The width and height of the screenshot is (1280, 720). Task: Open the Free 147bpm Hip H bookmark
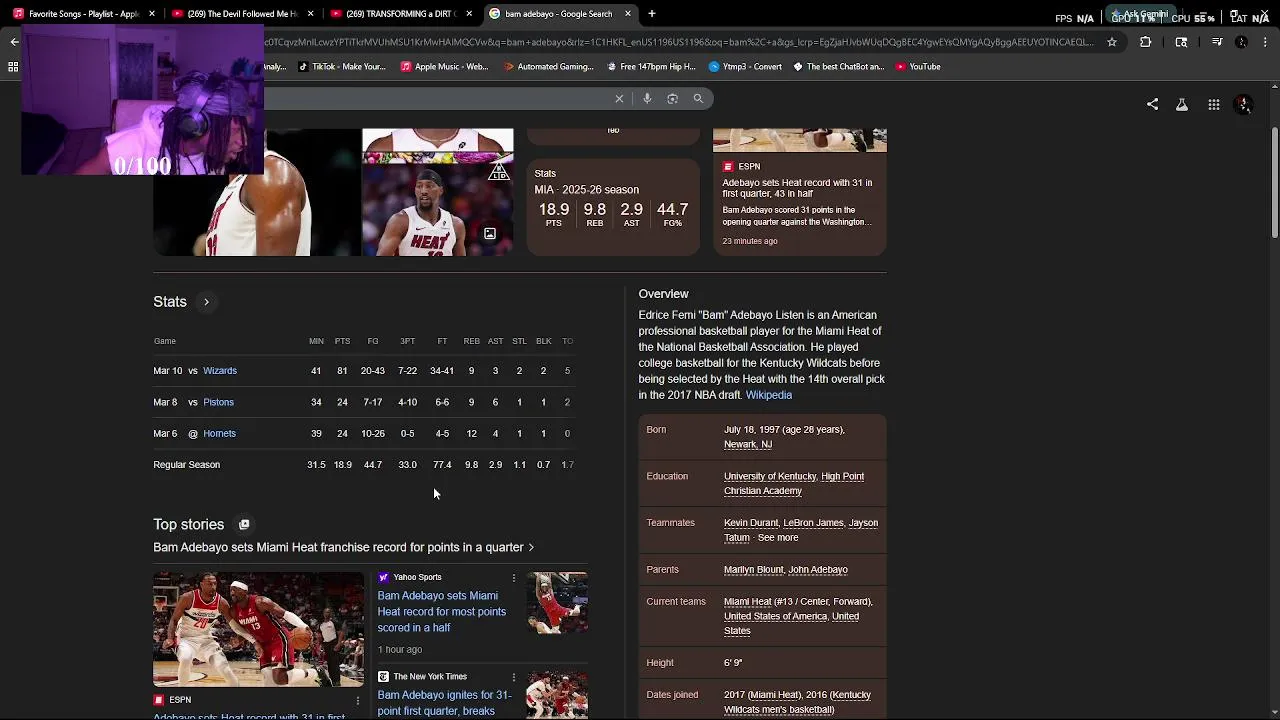651,67
